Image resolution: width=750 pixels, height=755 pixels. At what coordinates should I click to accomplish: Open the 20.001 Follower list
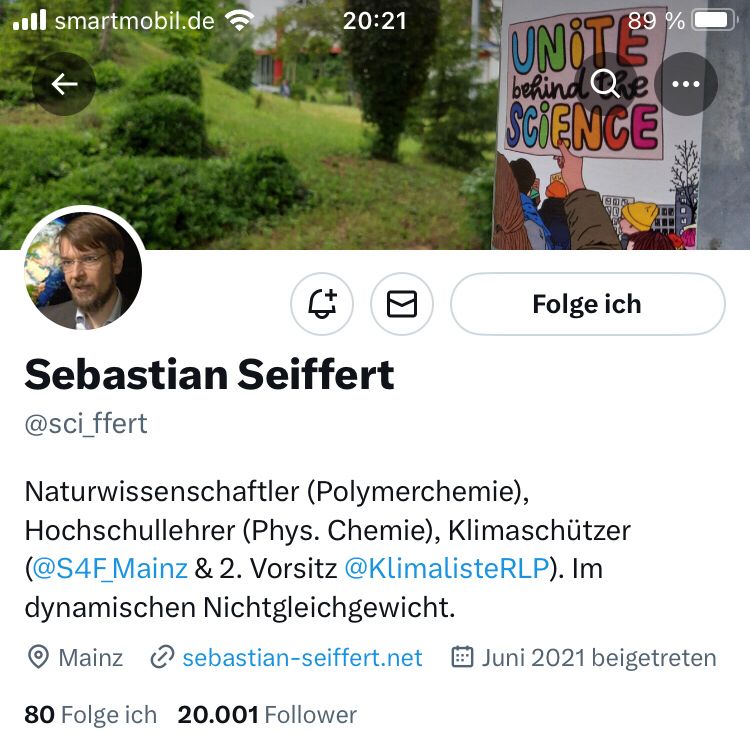coord(267,715)
